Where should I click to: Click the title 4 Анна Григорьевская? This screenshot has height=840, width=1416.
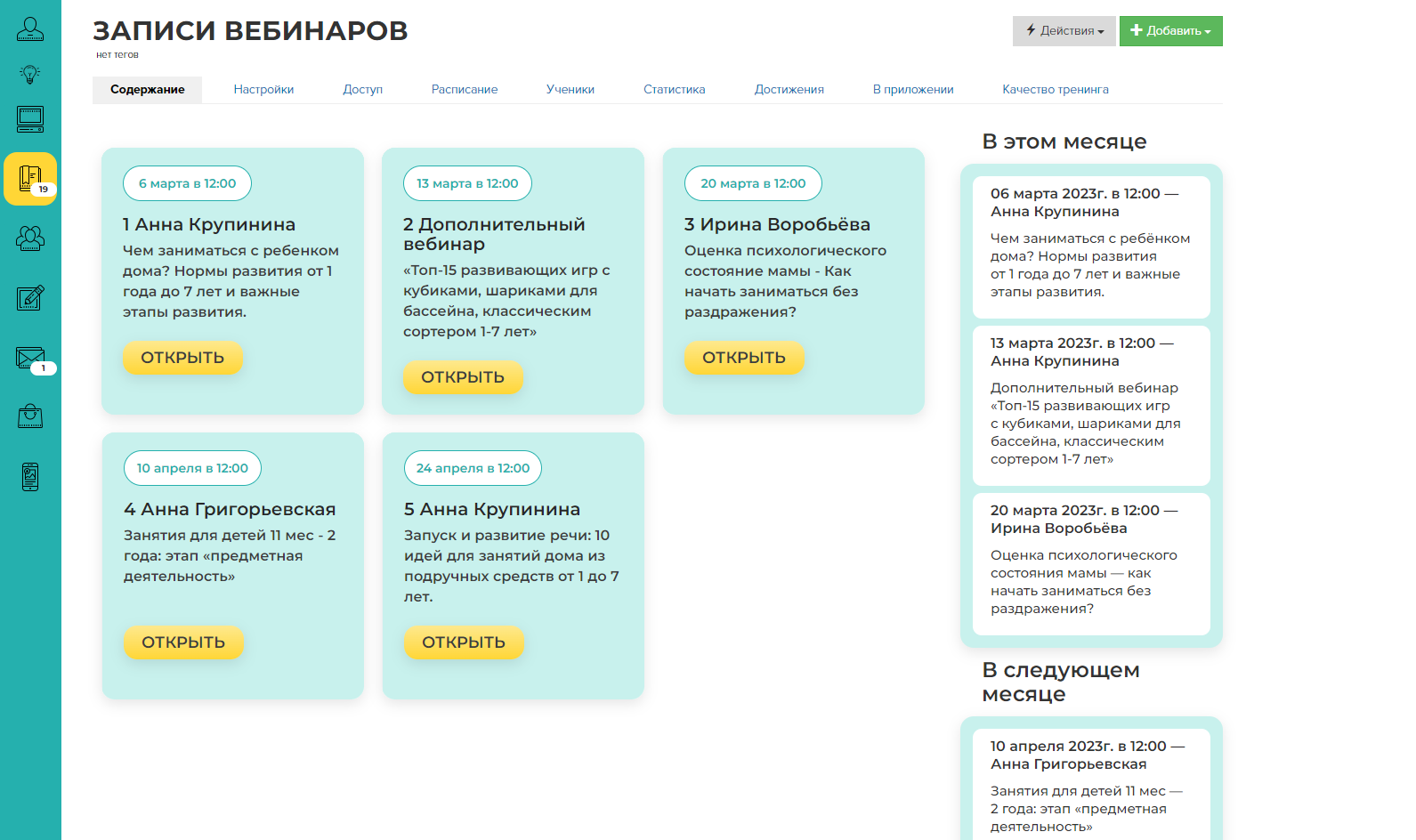tap(230, 510)
